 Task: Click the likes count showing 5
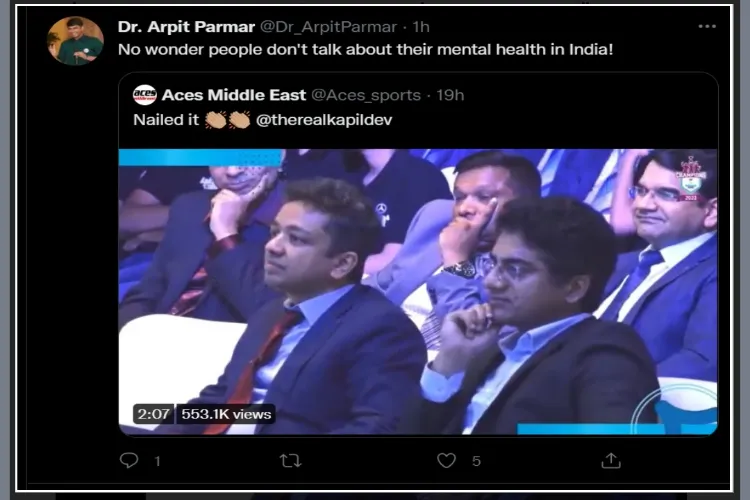[476, 461]
